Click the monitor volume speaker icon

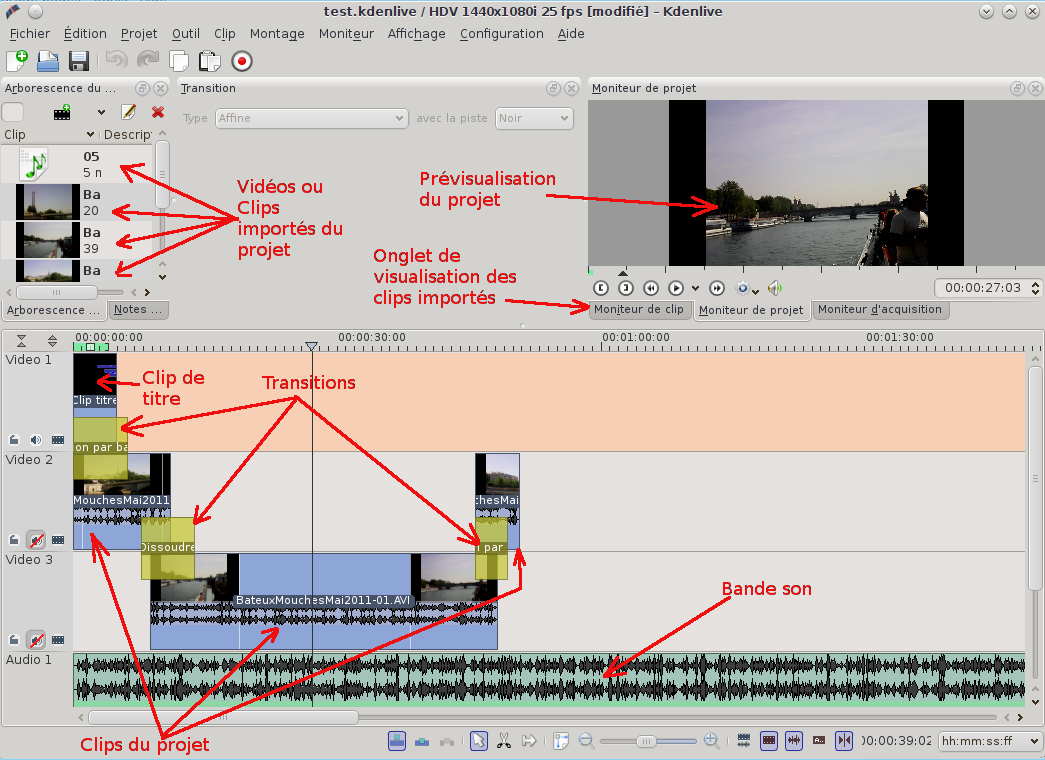(x=775, y=288)
